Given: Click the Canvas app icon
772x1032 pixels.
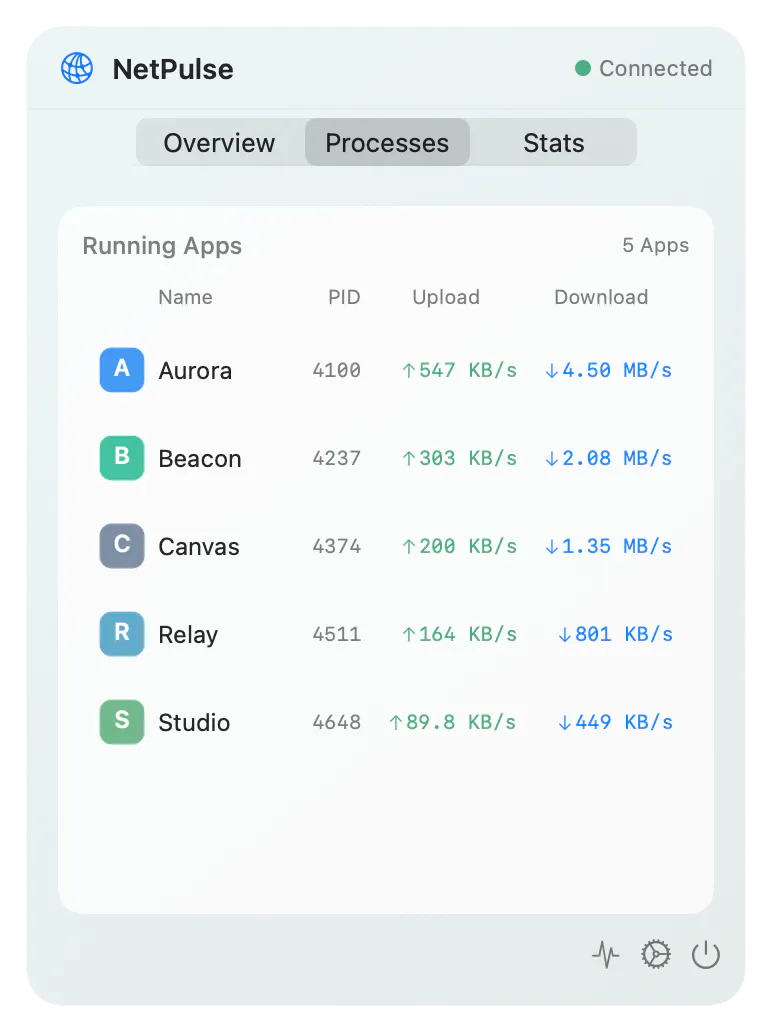Looking at the screenshot, I should 122,546.
